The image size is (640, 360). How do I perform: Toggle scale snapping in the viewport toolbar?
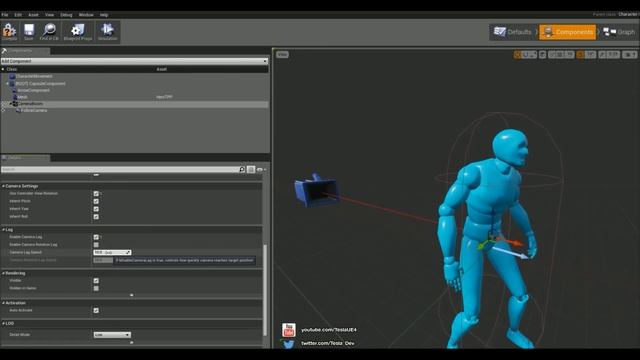602,55
